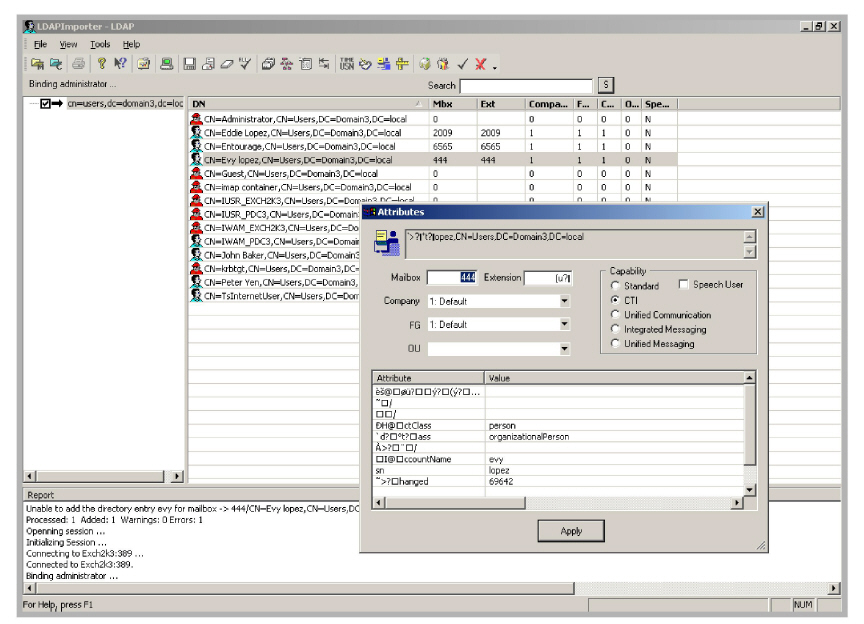The width and height of the screenshot is (864, 624).
Task: Click the yellow cross-shaped toolbar icon
Action: click(x=402, y=64)
